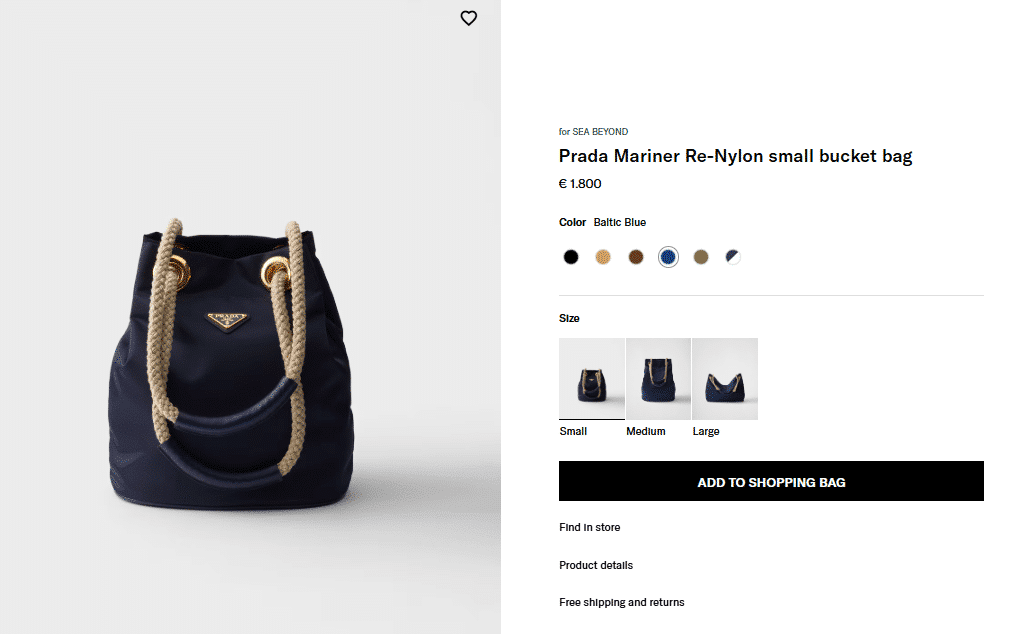
Task: Click the Small size label
Action: click(573, 432)
